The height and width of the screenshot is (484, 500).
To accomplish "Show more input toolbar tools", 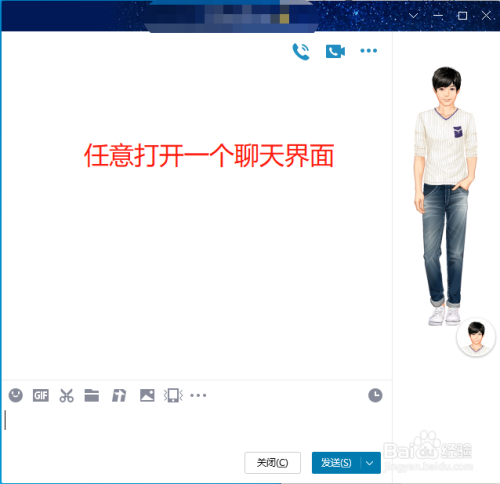I will (198, 396).
